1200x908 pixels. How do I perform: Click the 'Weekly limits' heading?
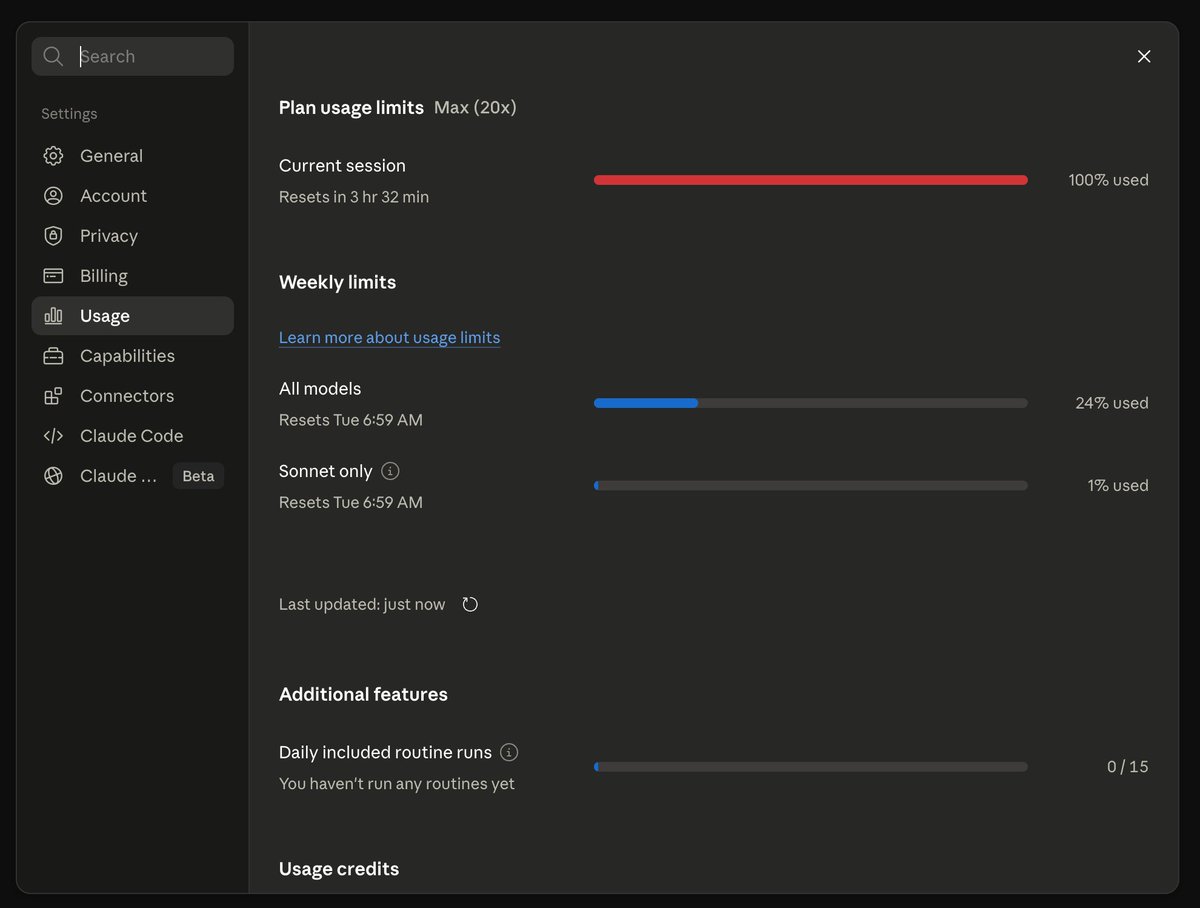coord(337,282)
